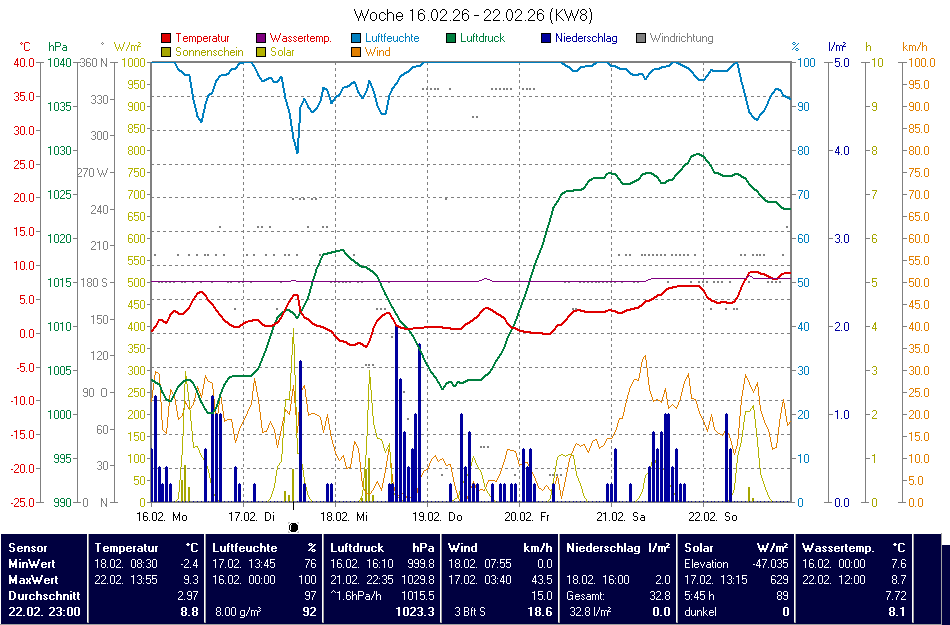Image resolution: width=950 pixels, height=625 pixels.
Task: Click the moon phase marker below the chart
Action: pos(293,527)
